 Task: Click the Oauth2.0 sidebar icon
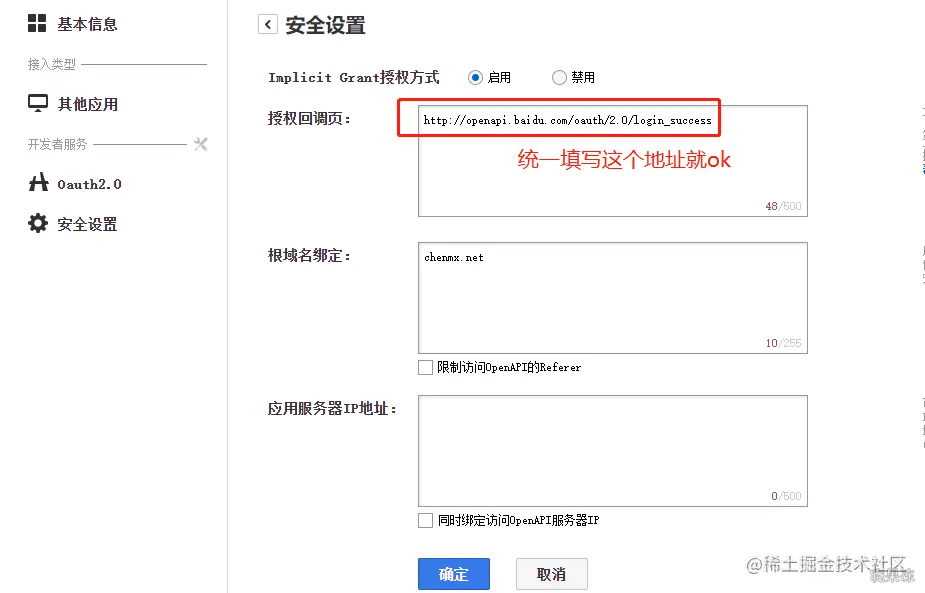pos(38,182)
